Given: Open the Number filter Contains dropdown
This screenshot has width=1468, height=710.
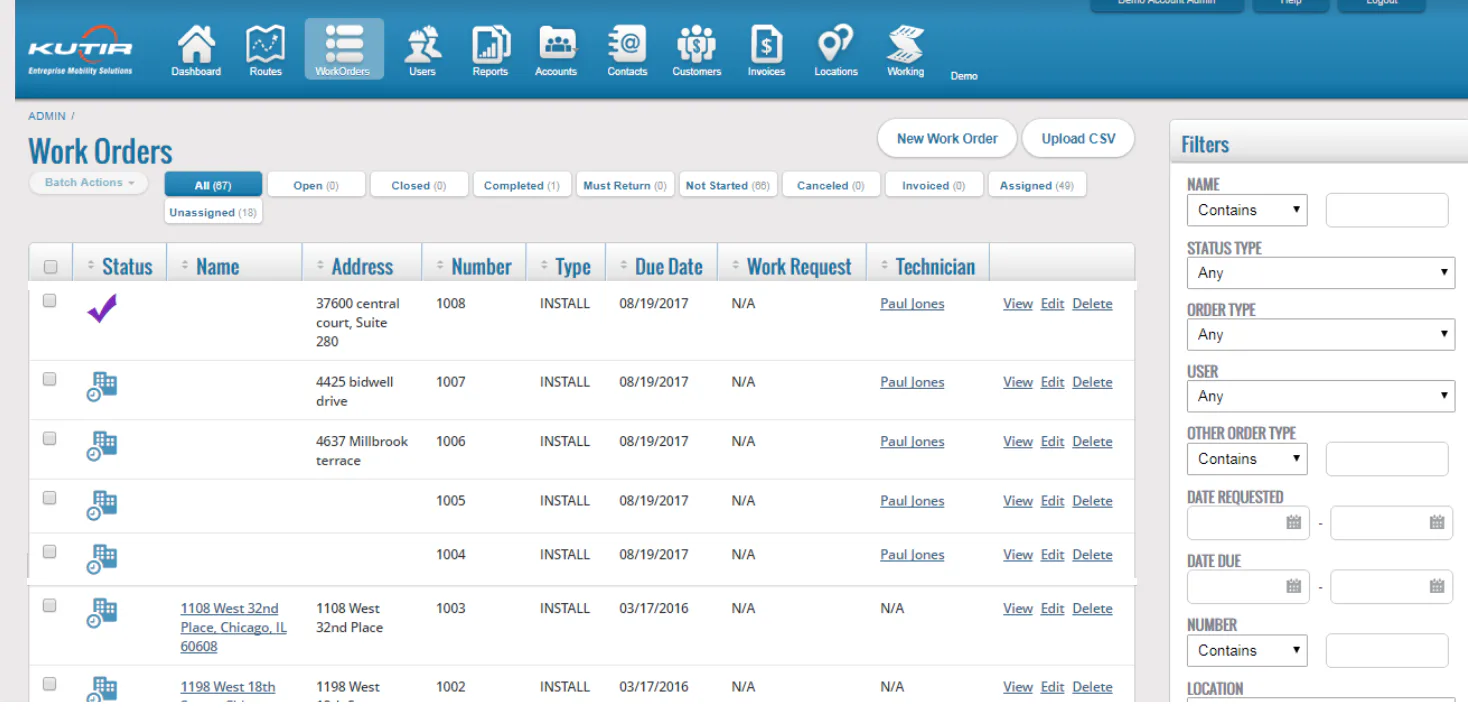Looking at the screenshot, I should 1247,650.
